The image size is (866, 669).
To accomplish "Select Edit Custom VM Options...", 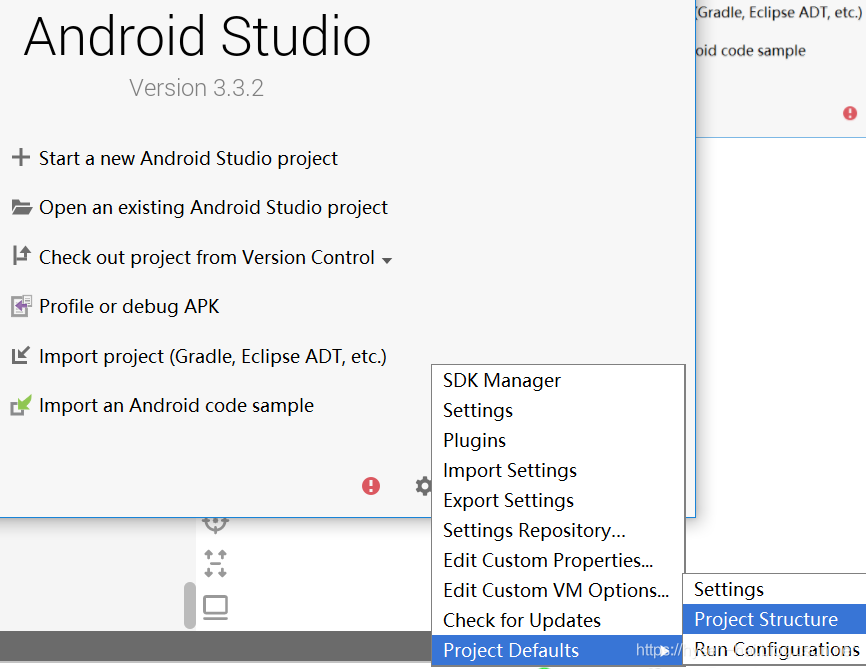I will (558, 590).
